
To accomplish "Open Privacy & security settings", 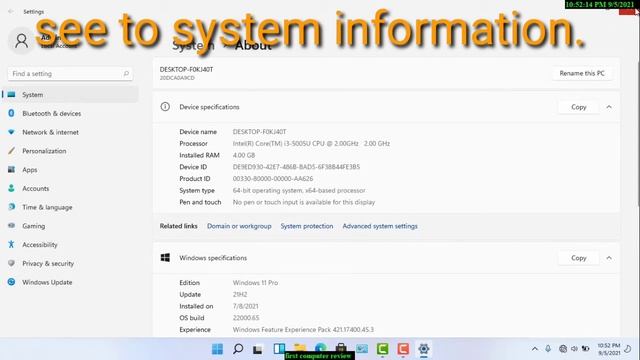I will 70,264.
